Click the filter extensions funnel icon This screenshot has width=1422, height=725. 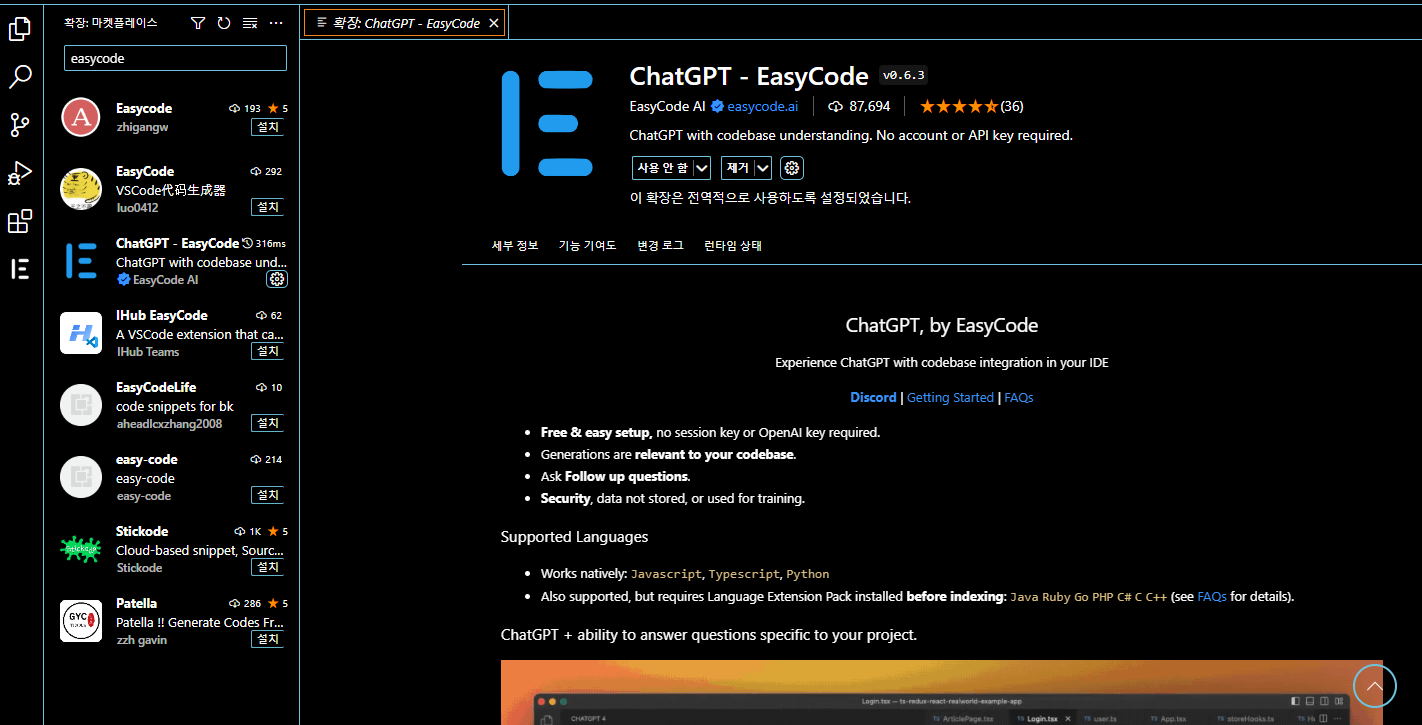click(198, 22)
